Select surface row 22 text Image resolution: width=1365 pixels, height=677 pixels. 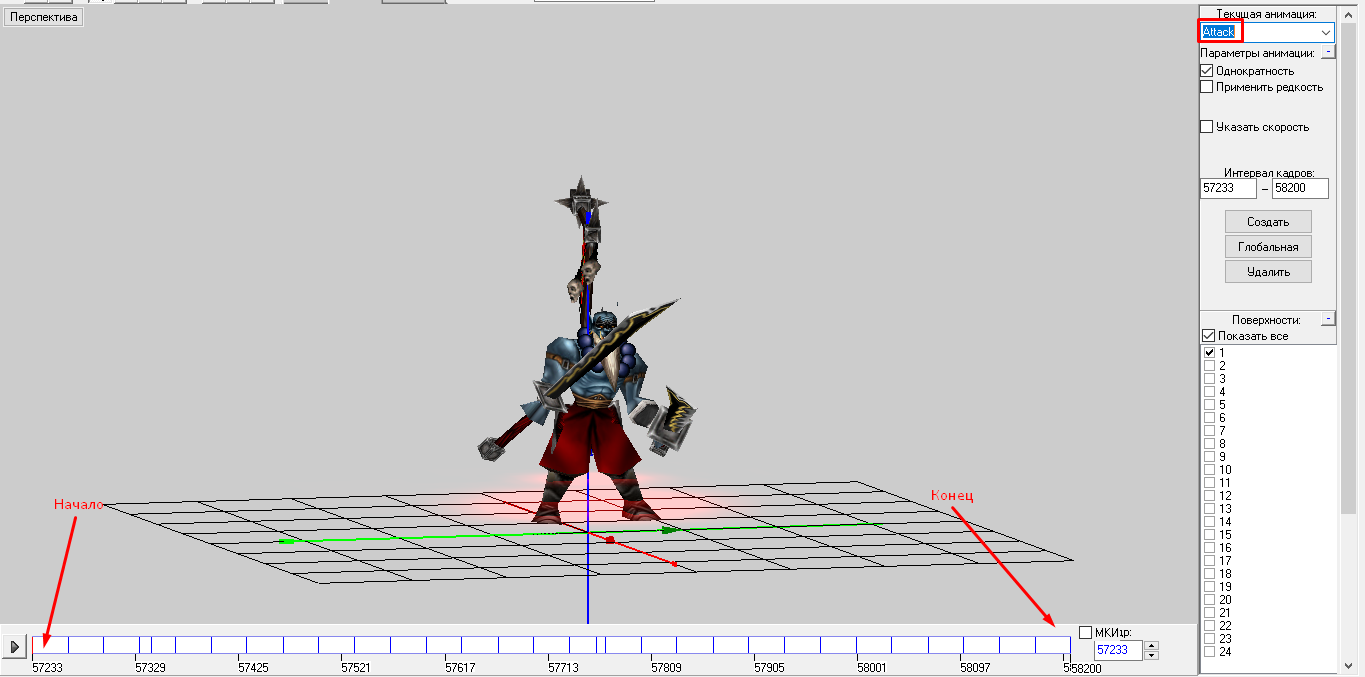point(1225,626)
